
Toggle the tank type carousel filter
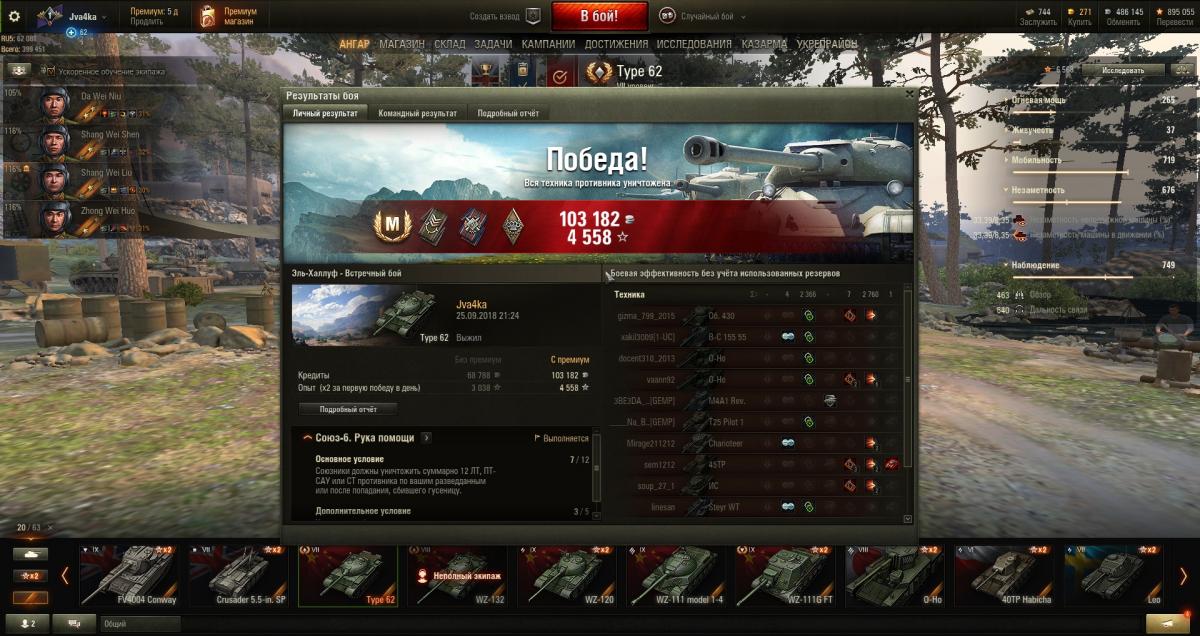[30, 554]
